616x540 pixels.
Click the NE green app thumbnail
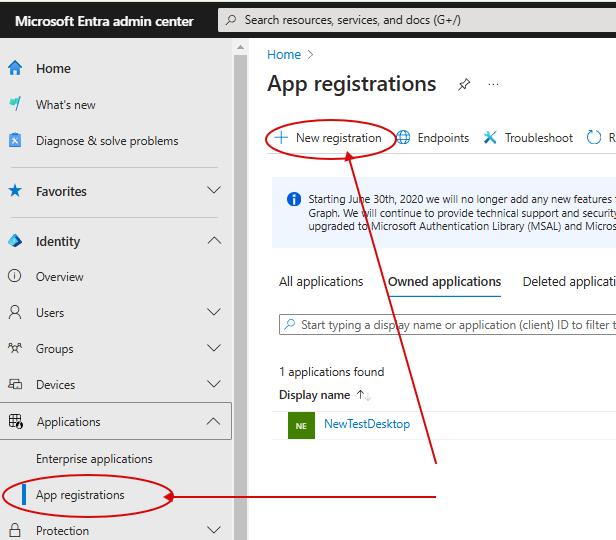click(301, 425)
